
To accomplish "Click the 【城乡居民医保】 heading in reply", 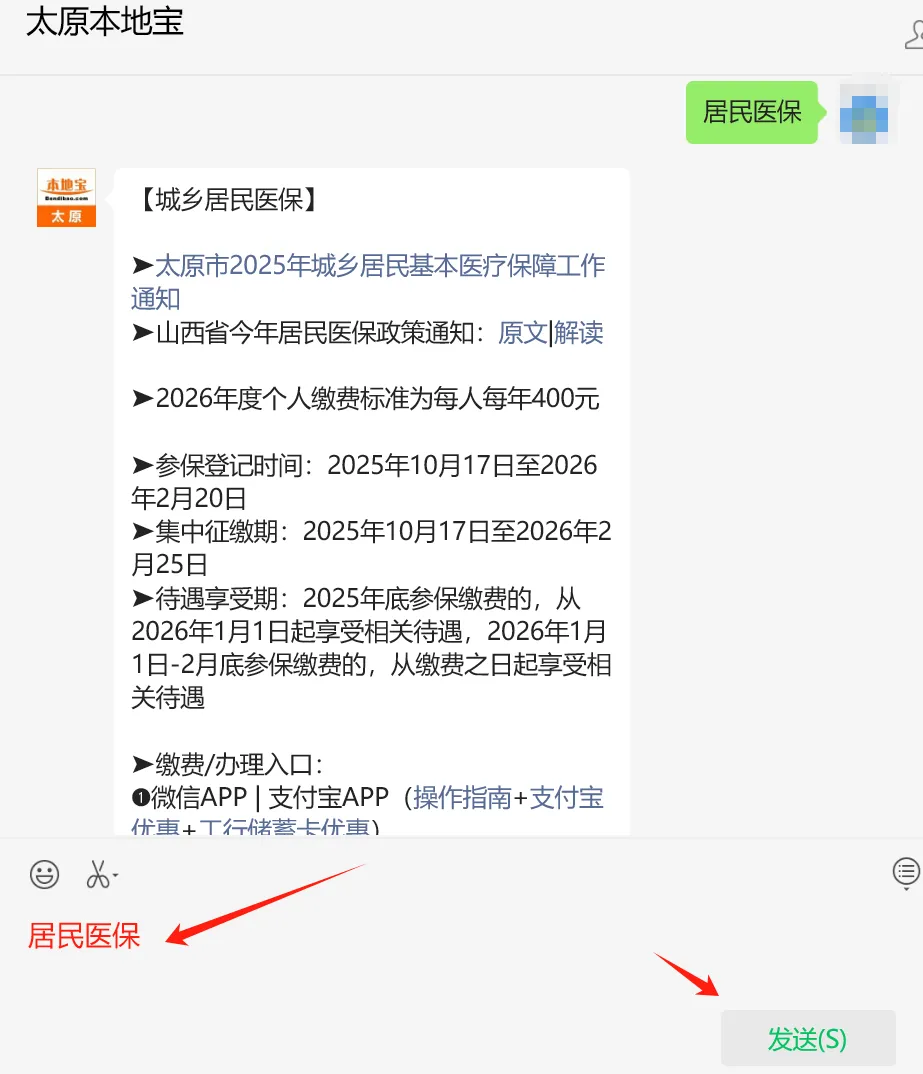I will 227,200.
